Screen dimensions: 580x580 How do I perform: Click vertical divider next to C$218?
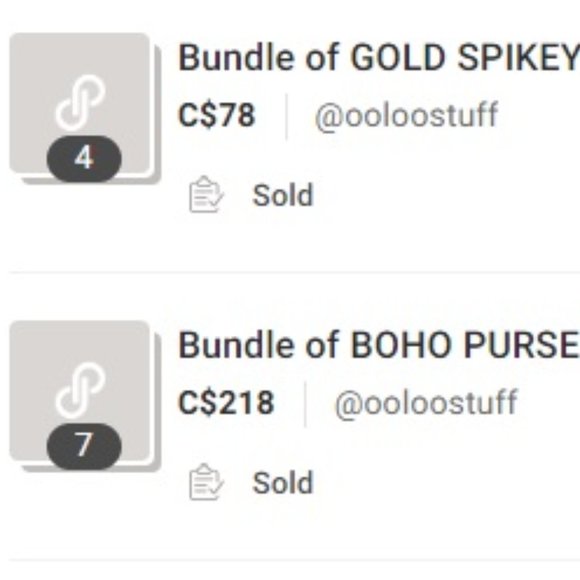tap(305, 405)
